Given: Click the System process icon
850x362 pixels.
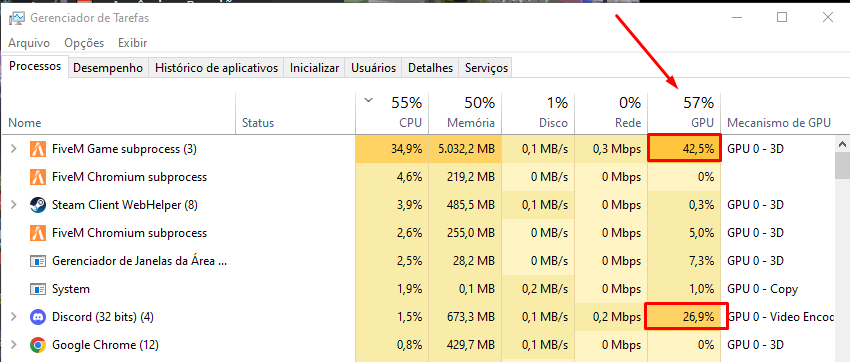Looking at the screenshot, I should (37, 289).
